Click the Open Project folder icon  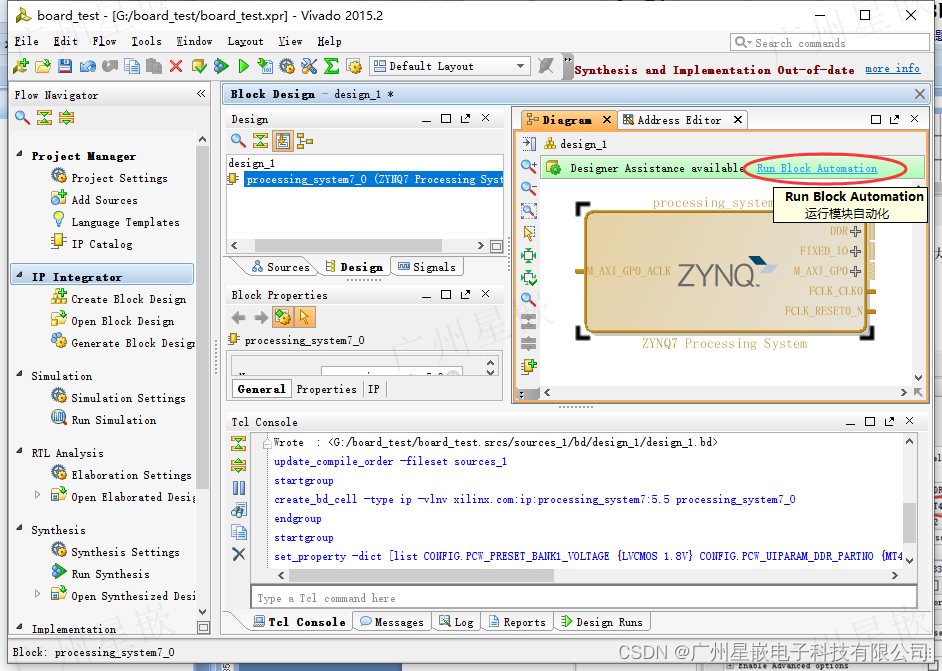click(43, 66)
